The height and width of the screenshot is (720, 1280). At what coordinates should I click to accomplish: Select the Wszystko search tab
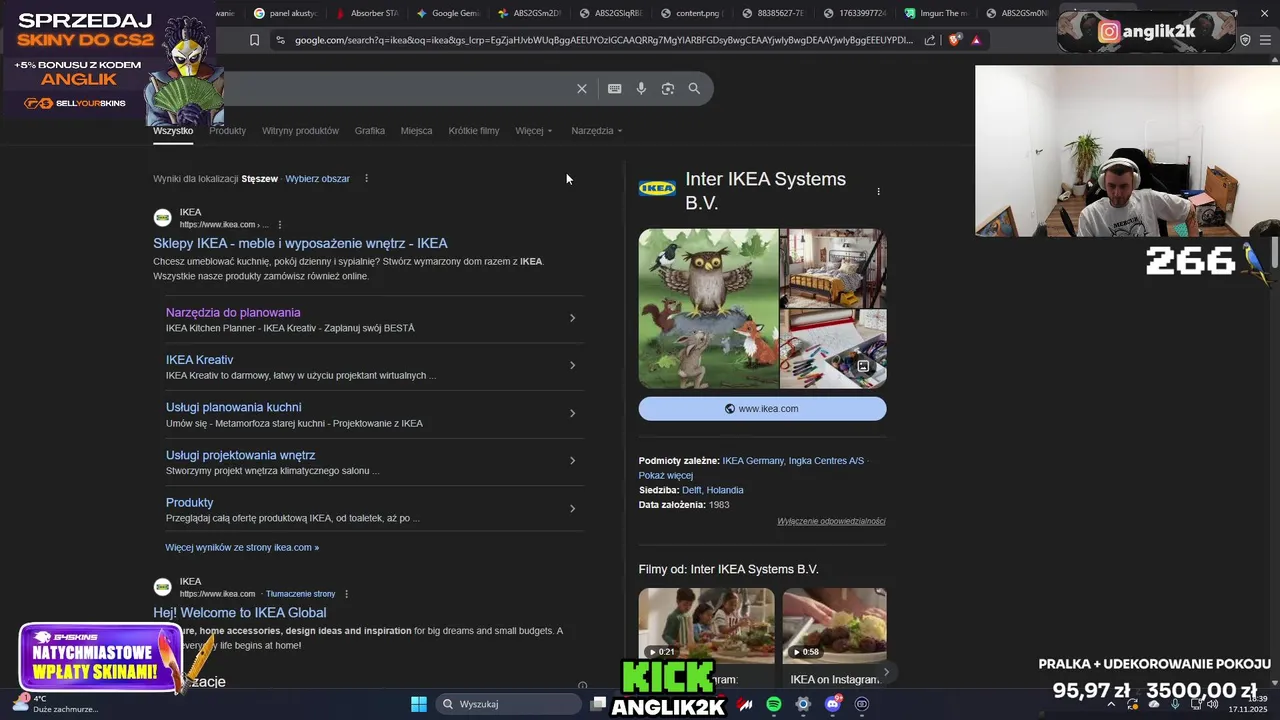[x=173, y=131]
